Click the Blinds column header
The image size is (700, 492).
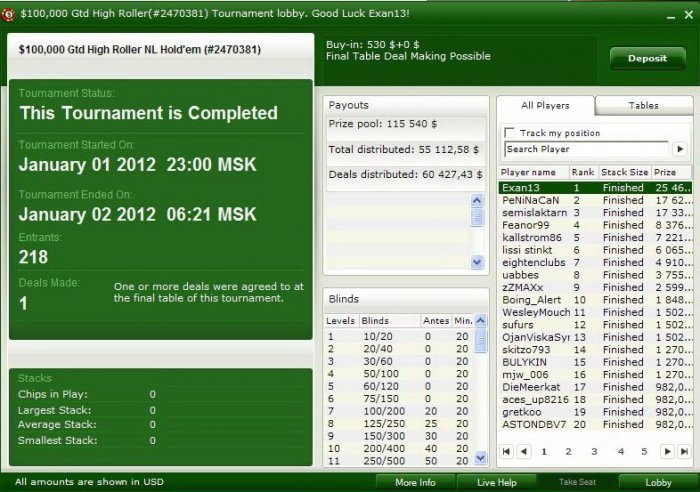[x=389, y=321]
